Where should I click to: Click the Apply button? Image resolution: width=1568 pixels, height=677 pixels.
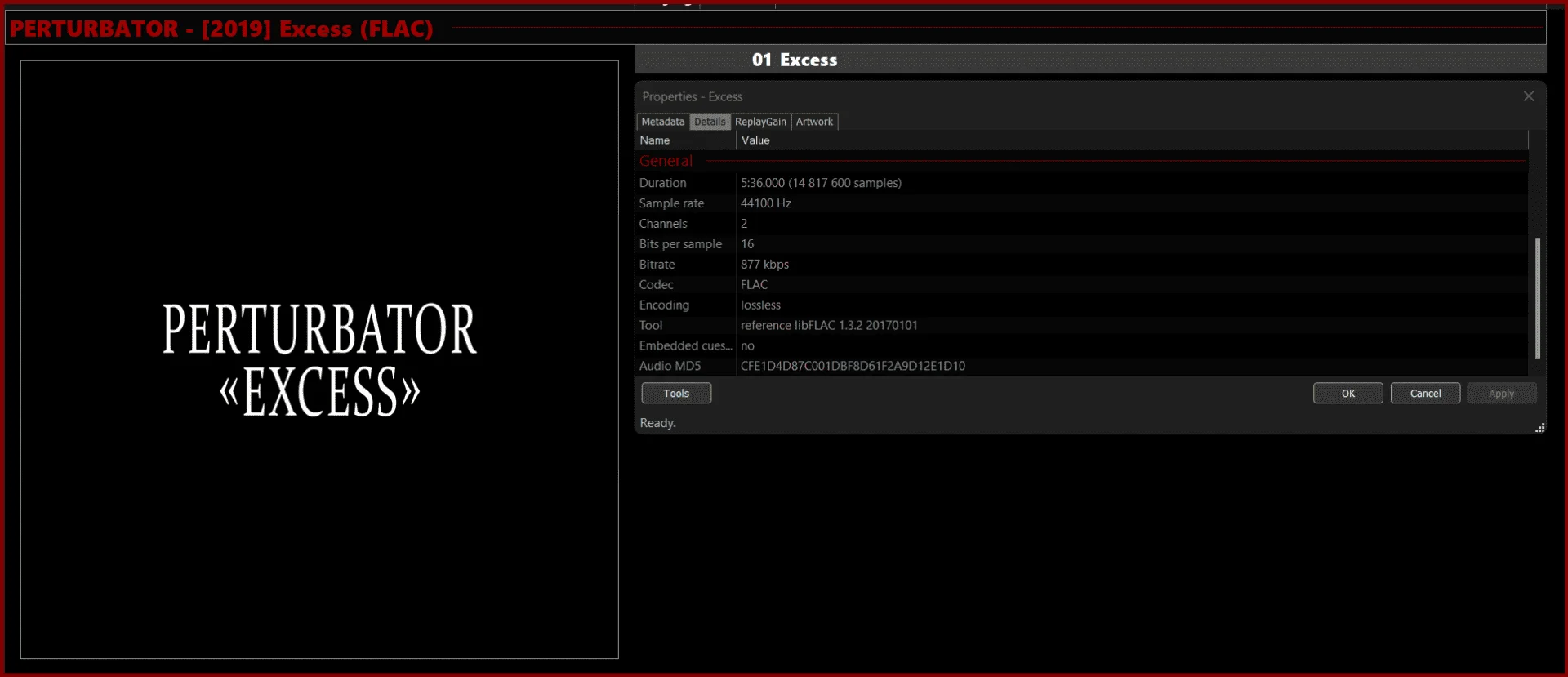pyautogui.click(x=1502, y=393)
